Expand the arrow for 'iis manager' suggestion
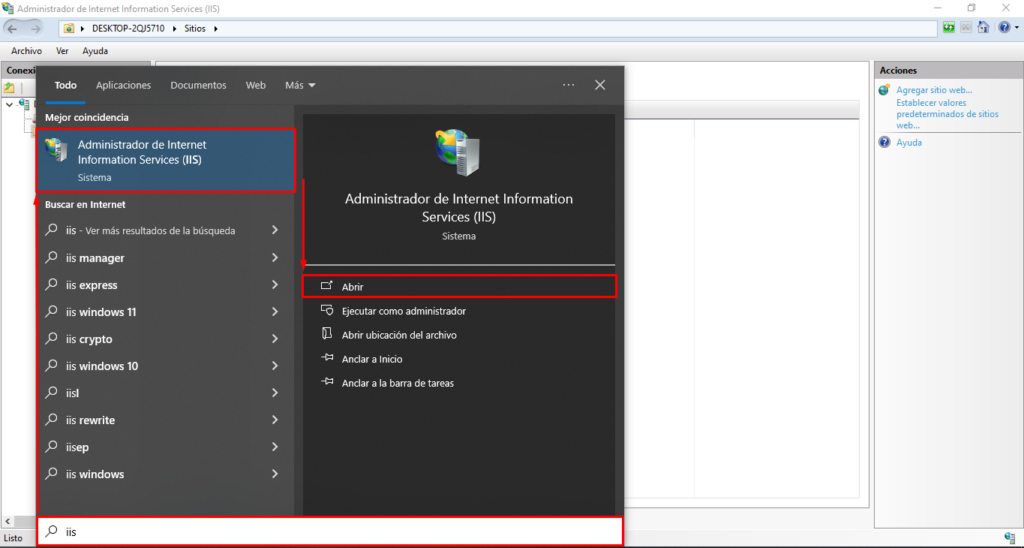The height and width of the screenshot is (548, 1024). [x=275, y=257]
